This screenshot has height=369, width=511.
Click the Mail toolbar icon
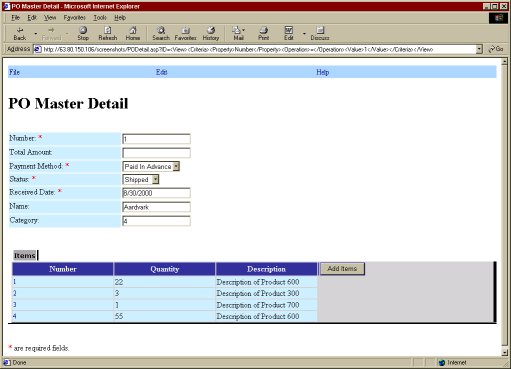(x=238, y=33)
